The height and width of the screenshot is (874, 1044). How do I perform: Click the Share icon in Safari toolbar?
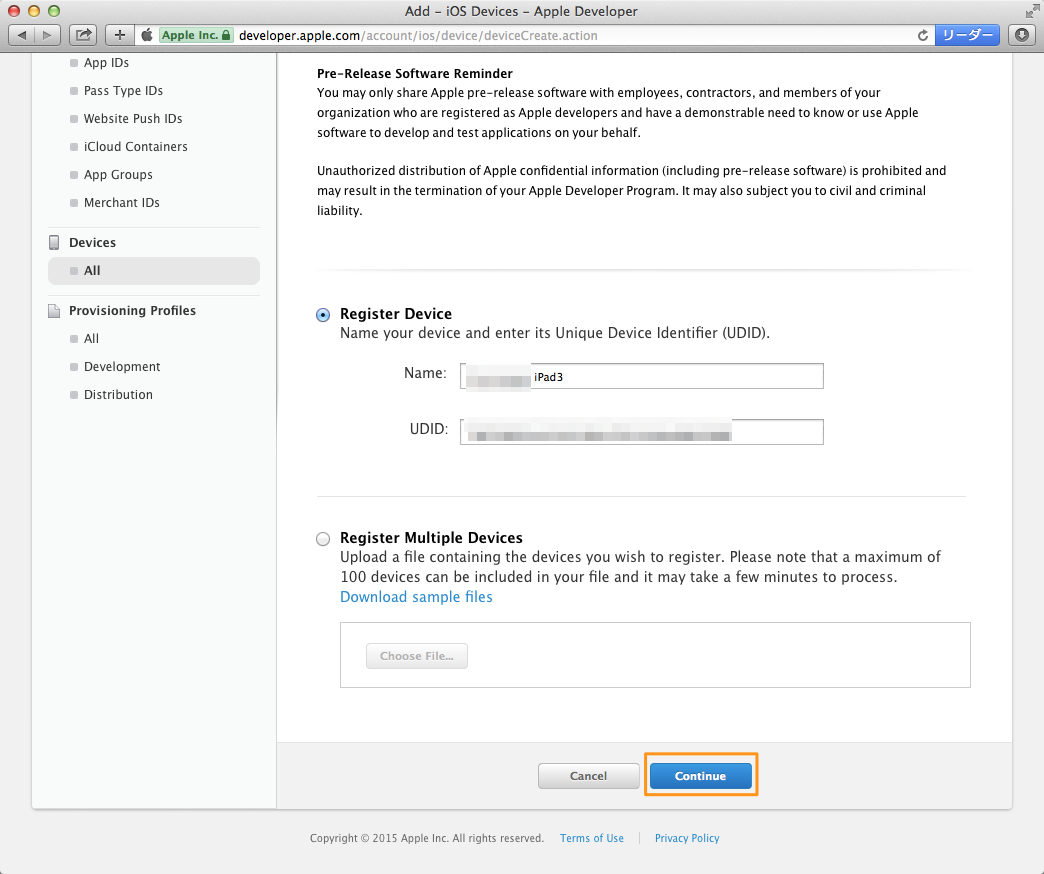pos(83,34)
